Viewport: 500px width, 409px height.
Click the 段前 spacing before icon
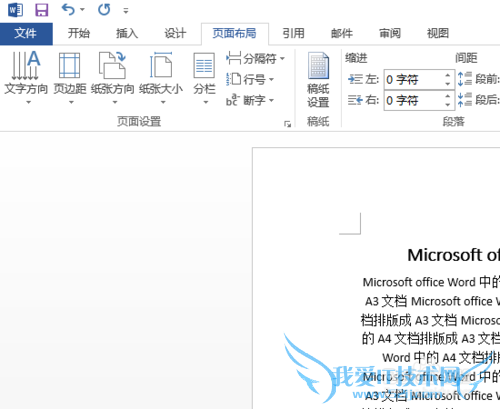(465, 79)
